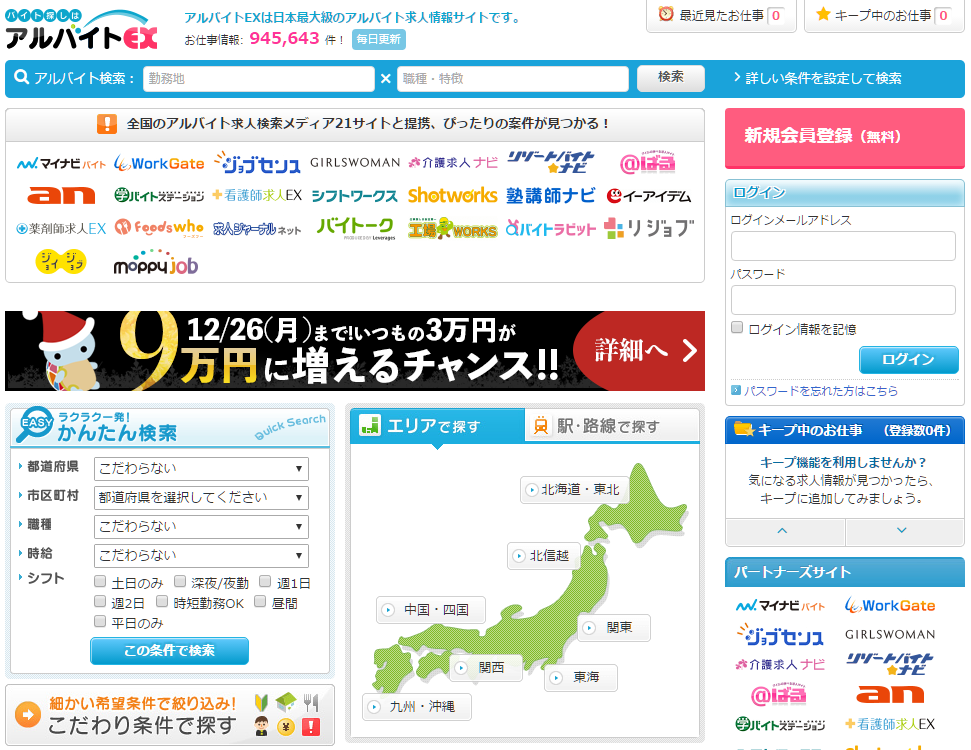Open the イーアイデム partner logo
The image size is (971, 750).
[648, 196]
